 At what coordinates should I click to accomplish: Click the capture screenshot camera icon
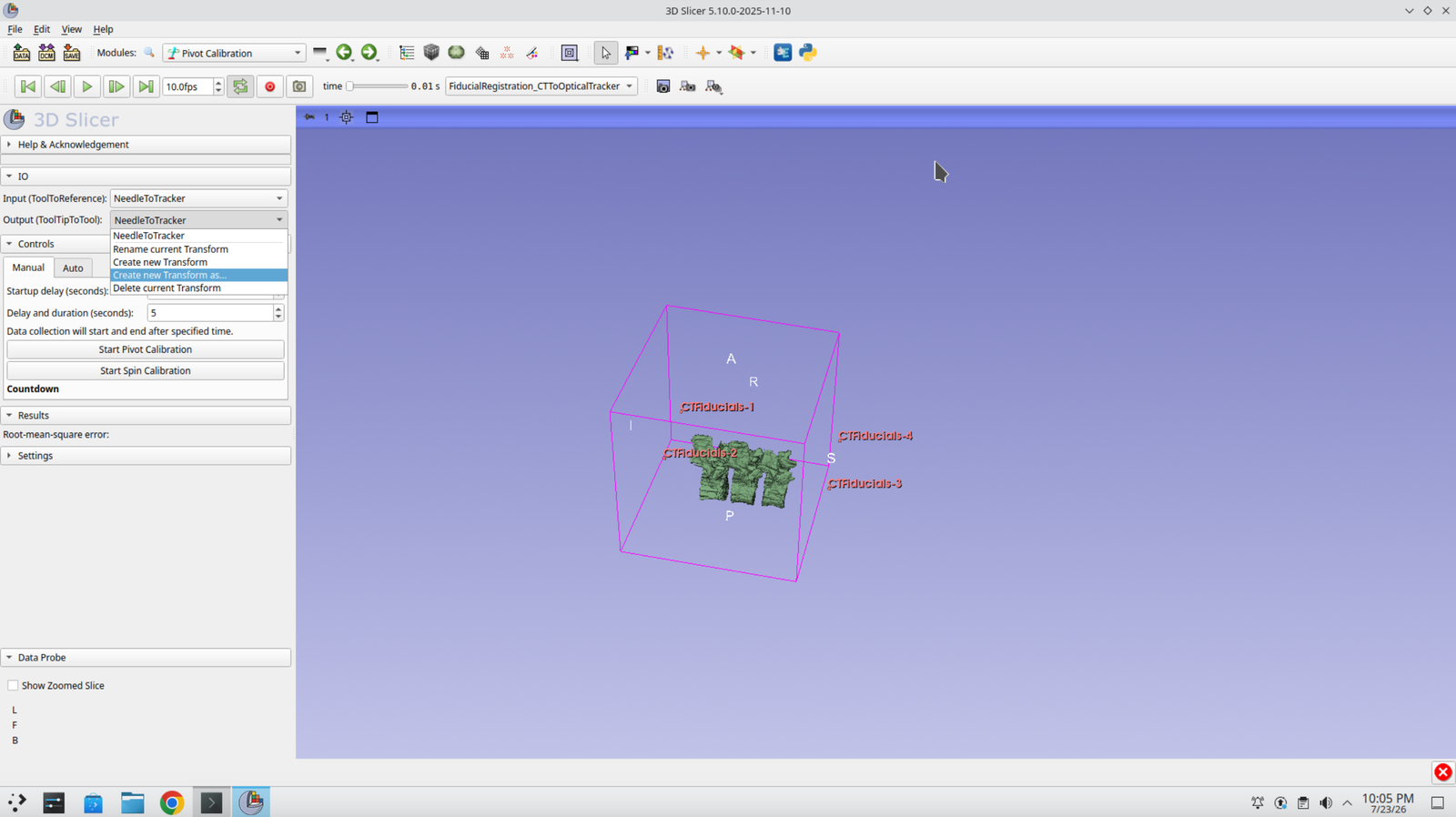coord(662,86)
